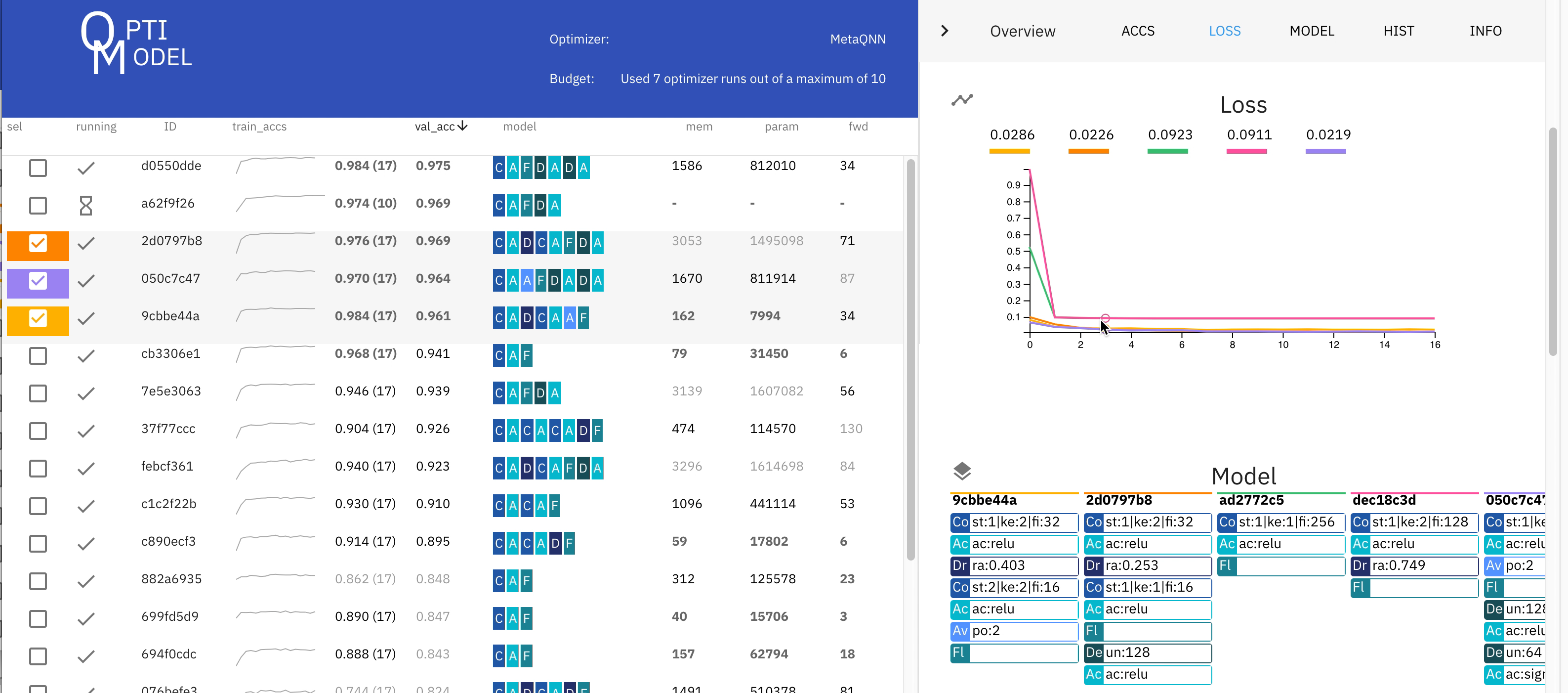Uncheck the orange checkbox for 2d0797b8
Viewport: 1568px width, 693px height.
click(x=38, y=243)
